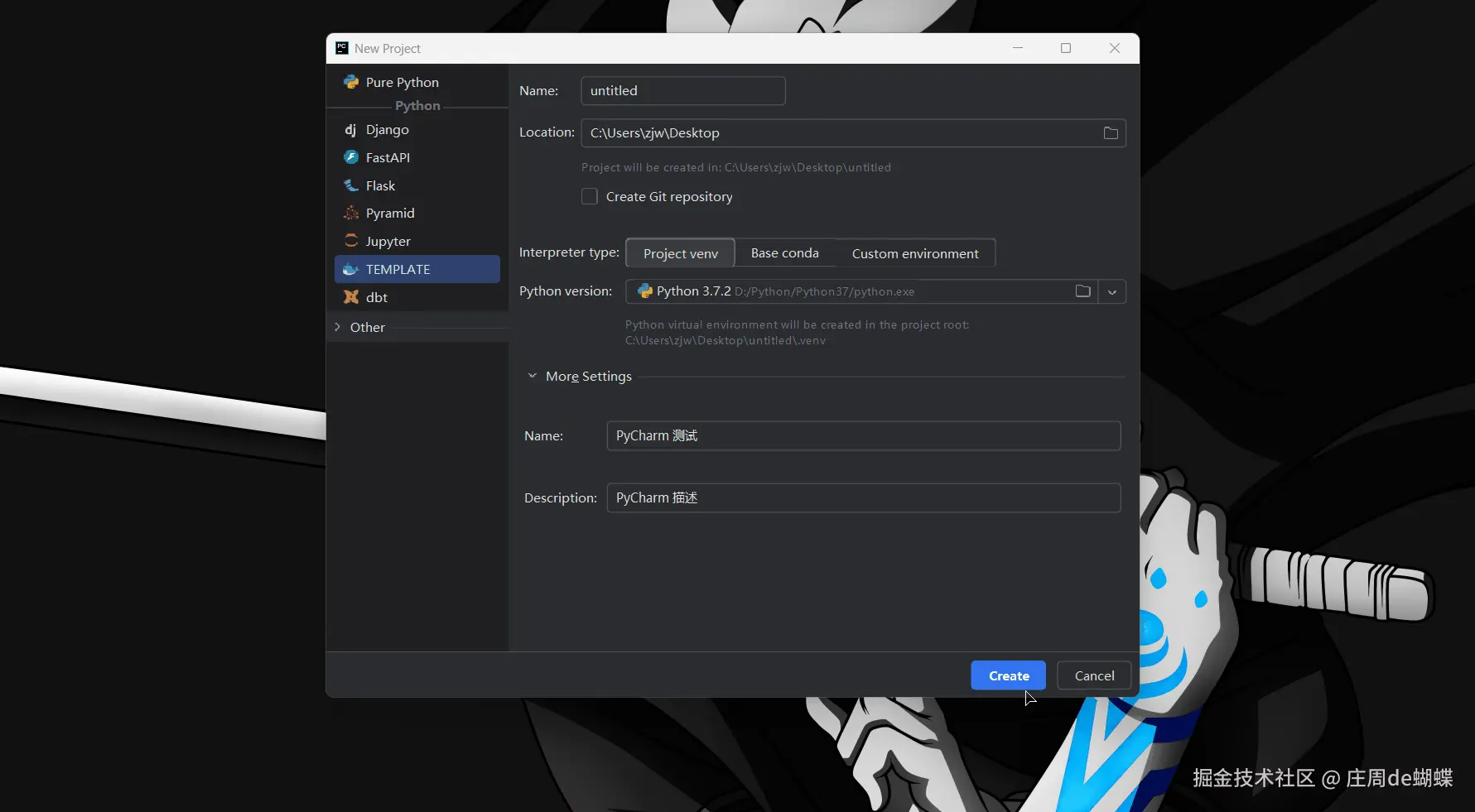Click the Flask icon in project list
Screen dimensions: 1475x812
pyautogui.click(x=351, y=185)
